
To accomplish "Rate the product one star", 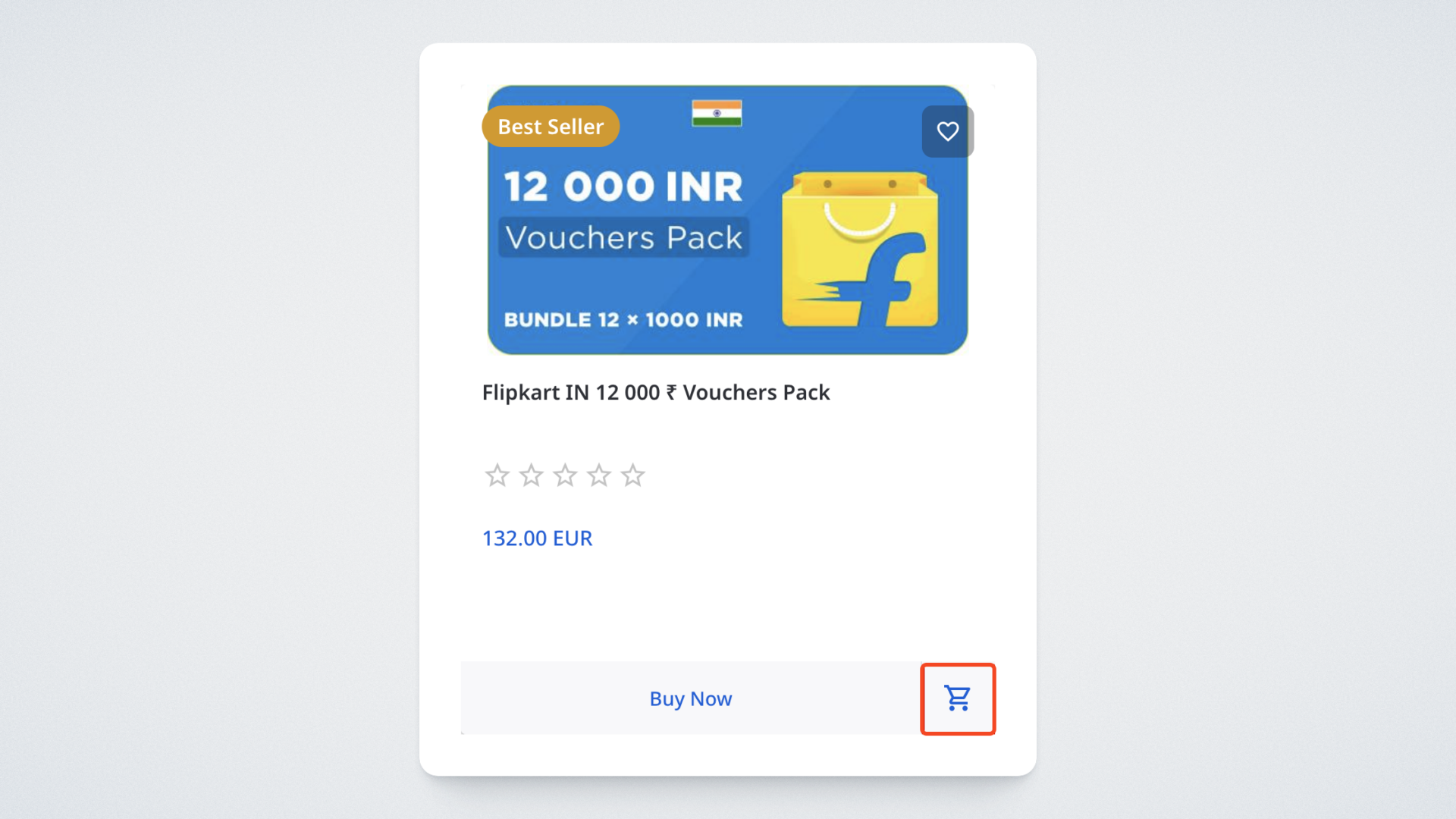I will pyautogui.click(x=497, y=475).
